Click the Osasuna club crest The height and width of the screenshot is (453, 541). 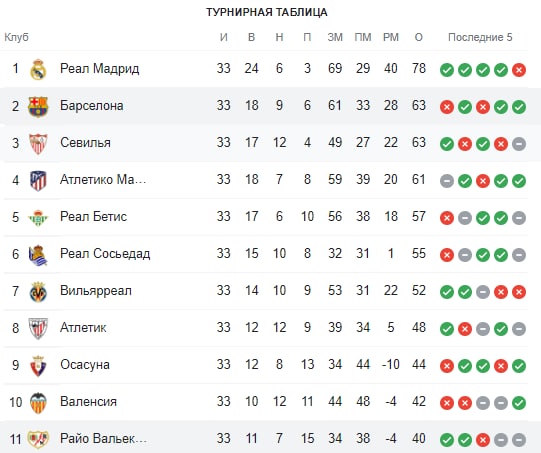click(38, 366)
